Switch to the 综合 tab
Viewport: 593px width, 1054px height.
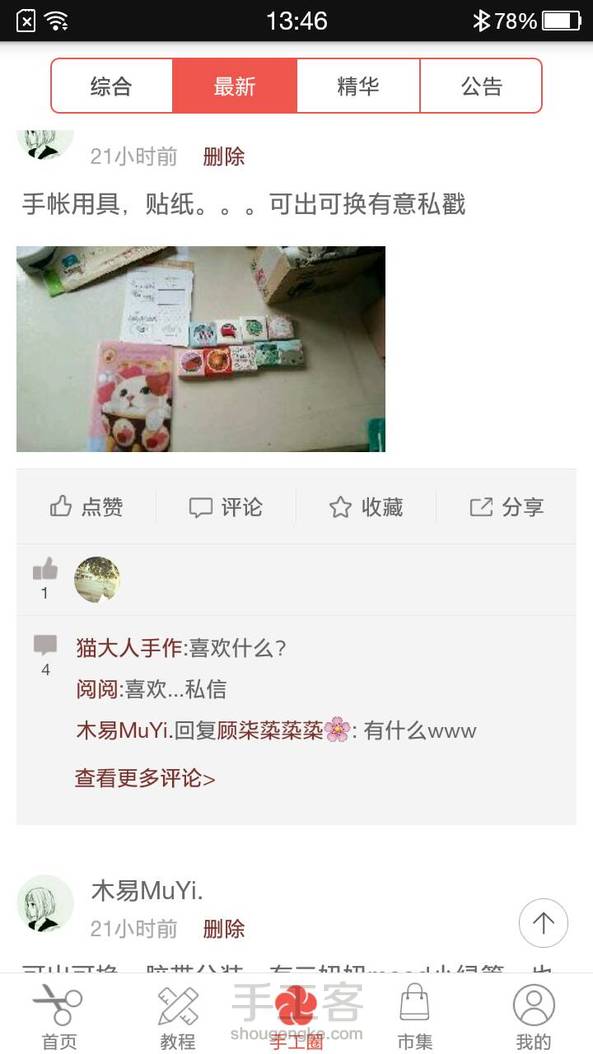coord(112,85)
